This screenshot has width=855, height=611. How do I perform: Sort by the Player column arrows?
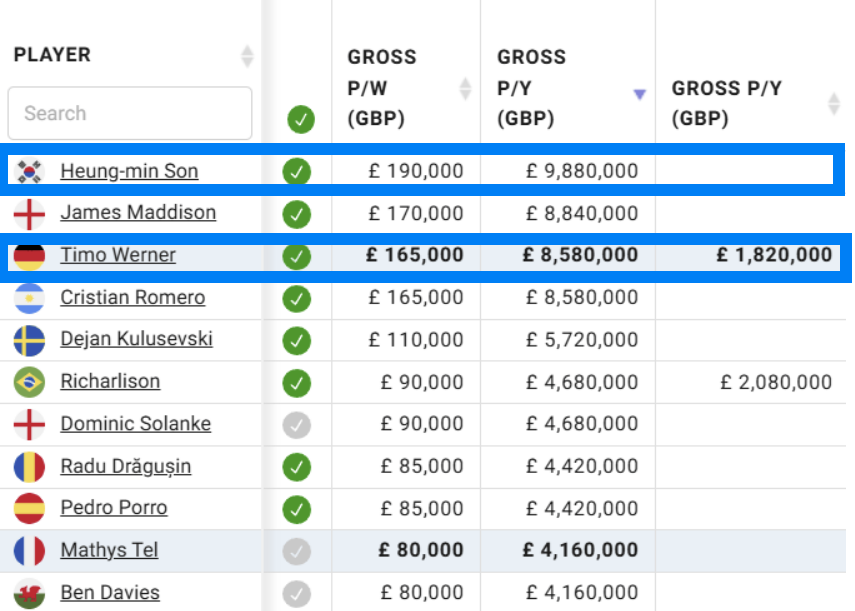click(247, 56)
